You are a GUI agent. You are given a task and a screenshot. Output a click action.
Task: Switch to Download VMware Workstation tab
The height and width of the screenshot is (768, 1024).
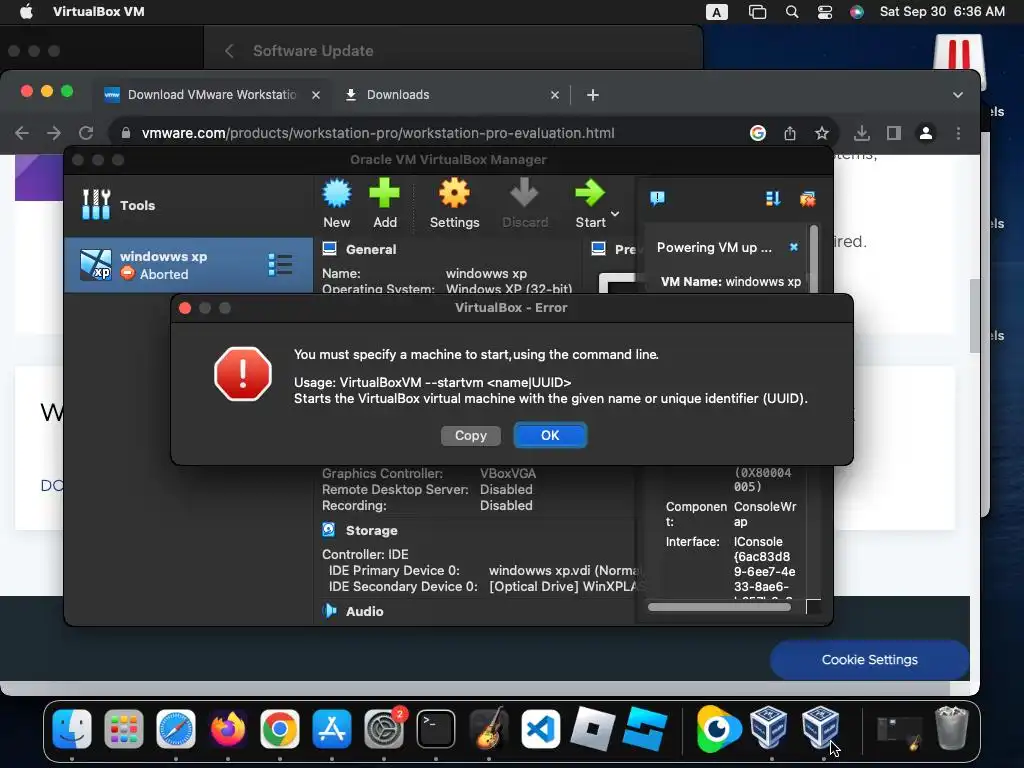[212, 95]
